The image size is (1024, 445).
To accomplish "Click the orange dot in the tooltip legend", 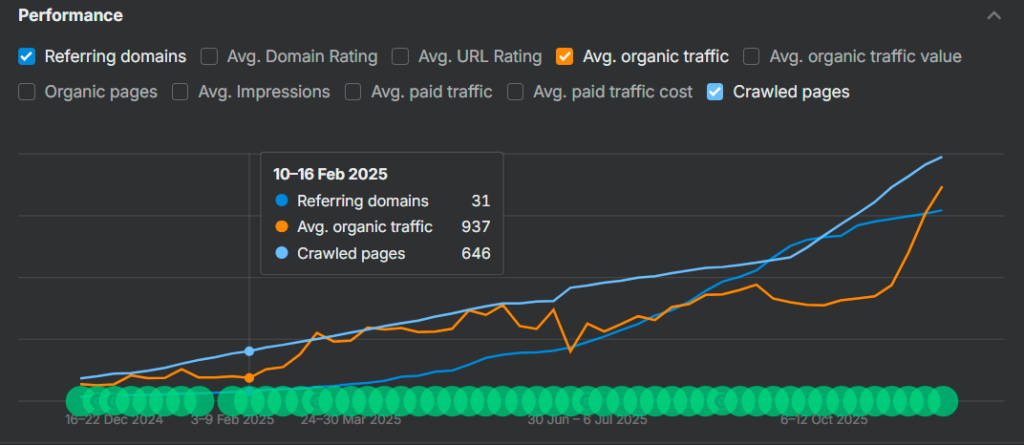I will coord(281,227).
